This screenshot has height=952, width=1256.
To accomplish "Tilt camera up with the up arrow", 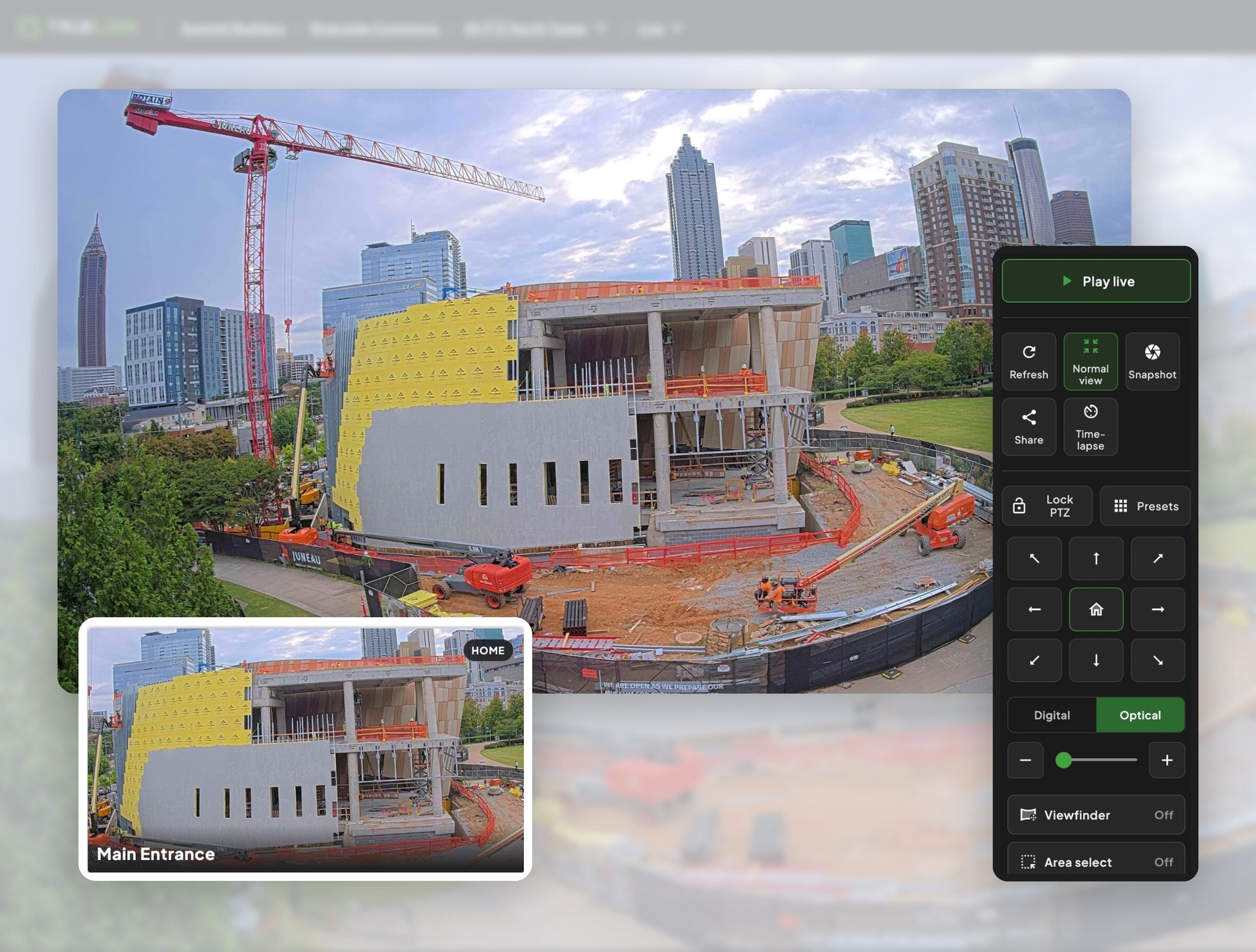I will 1095,559.
